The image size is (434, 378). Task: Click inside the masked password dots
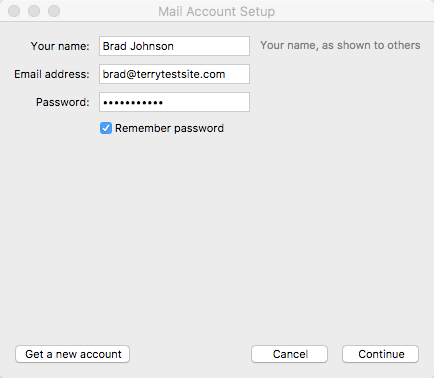click(133, 103)
